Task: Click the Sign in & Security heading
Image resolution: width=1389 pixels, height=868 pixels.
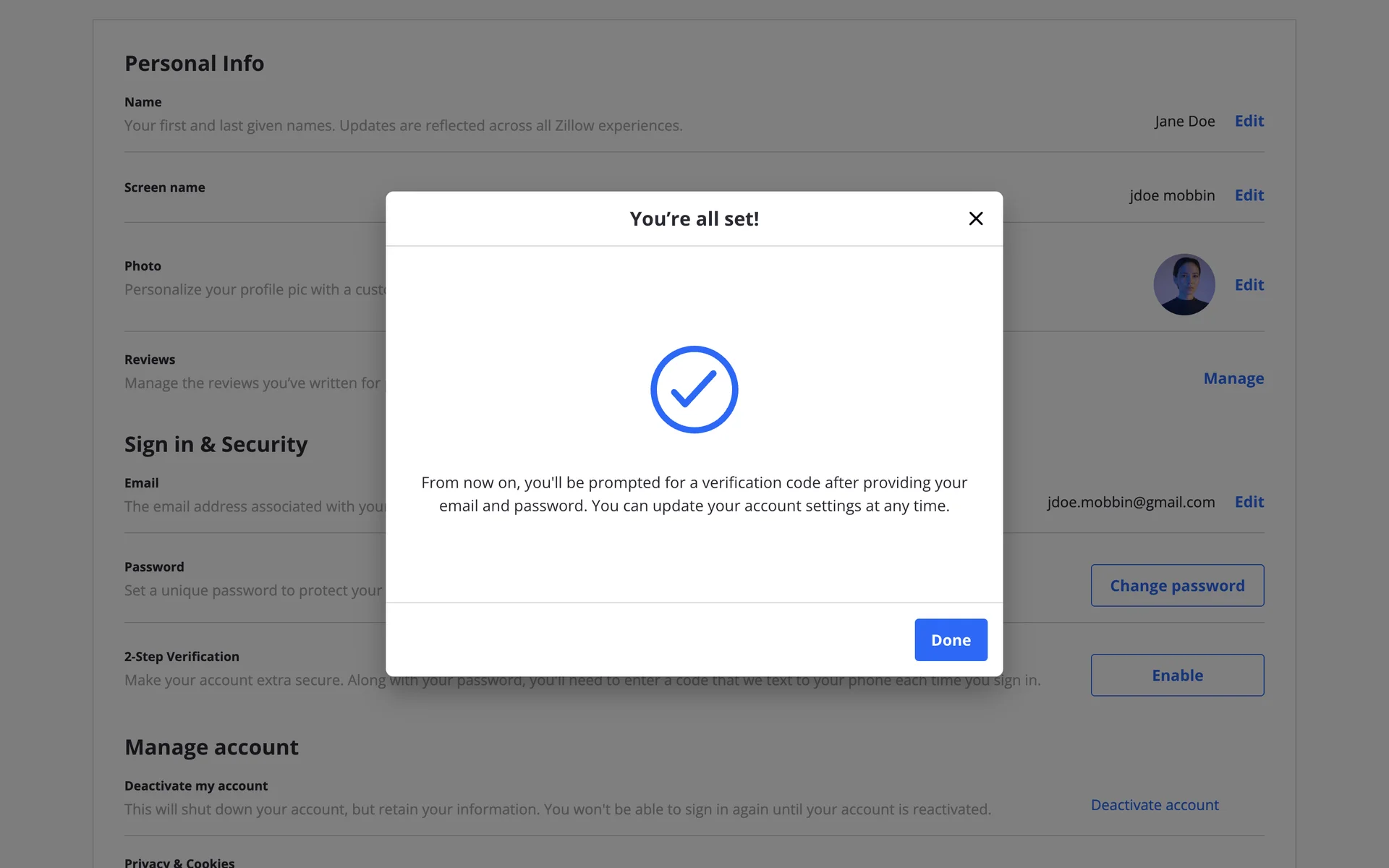Action: point(216,444)
